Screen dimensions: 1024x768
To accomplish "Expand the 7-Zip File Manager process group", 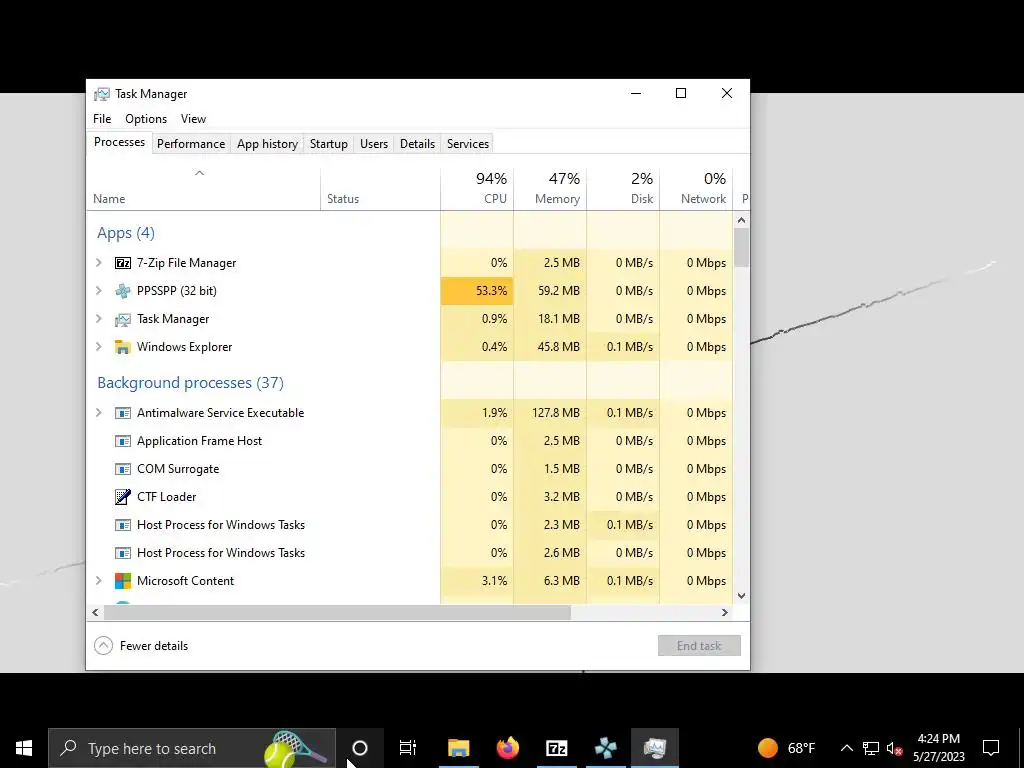I will pyautogui.click(x=99, y=263).
